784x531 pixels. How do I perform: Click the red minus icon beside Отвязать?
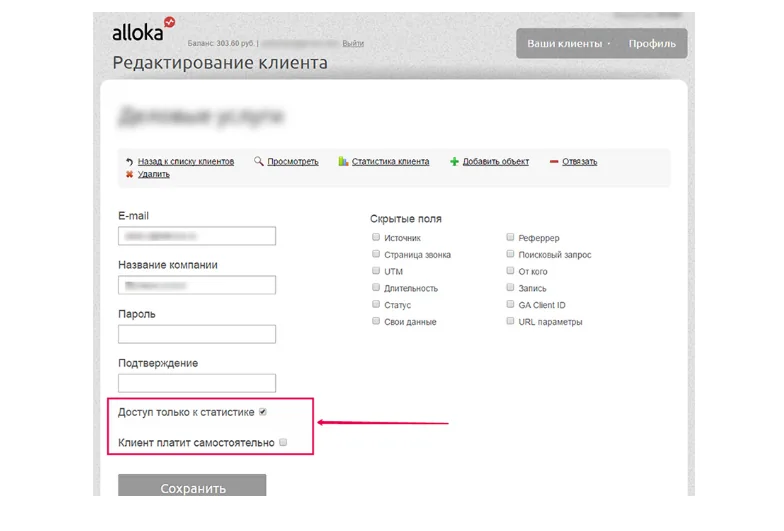coord(554,162)
